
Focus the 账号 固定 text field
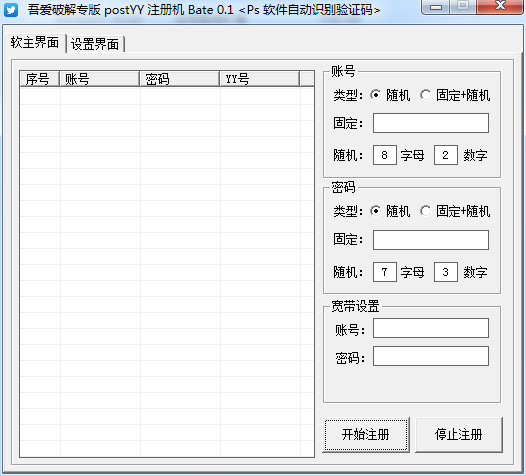pyautogui.click(x=431, y=123)
